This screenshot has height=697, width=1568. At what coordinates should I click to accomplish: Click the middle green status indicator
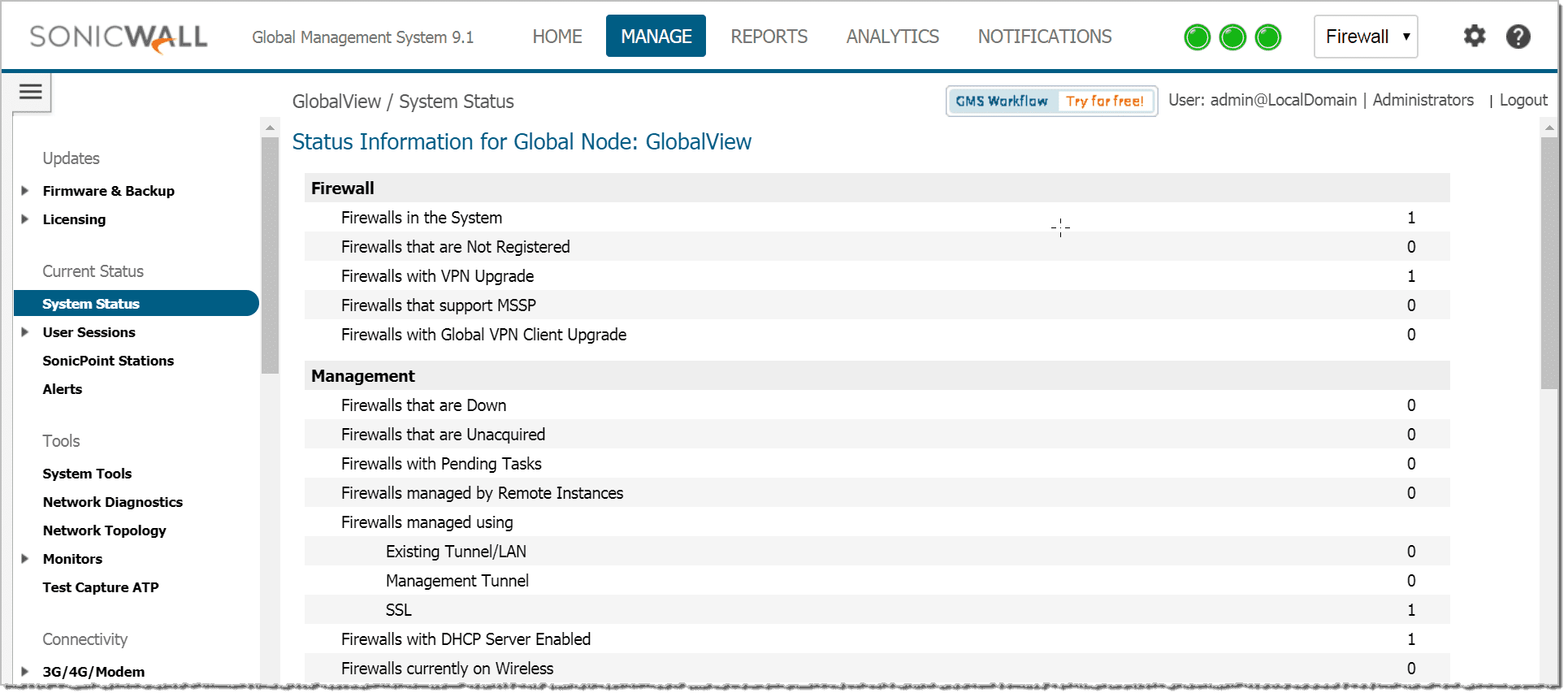point(1233,37)
